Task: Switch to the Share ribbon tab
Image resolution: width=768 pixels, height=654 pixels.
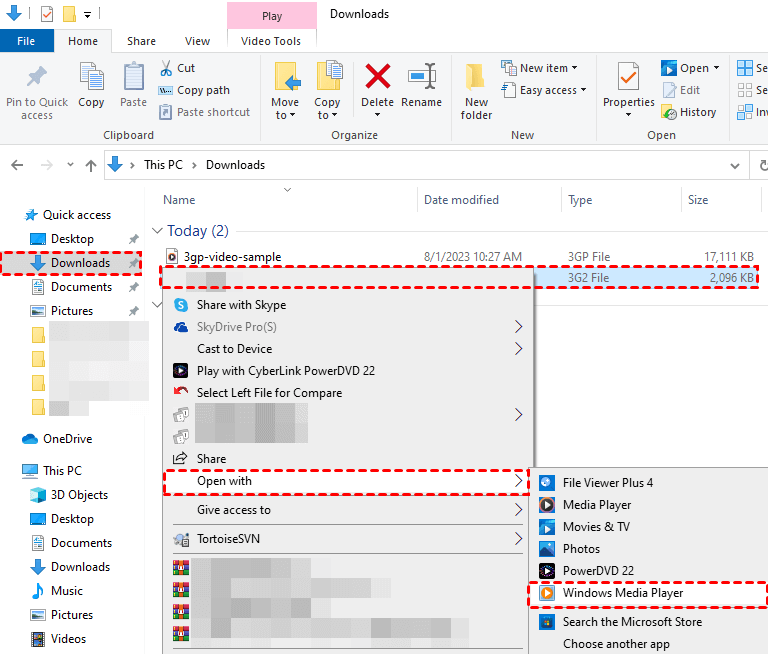Action: pos(142,41)
